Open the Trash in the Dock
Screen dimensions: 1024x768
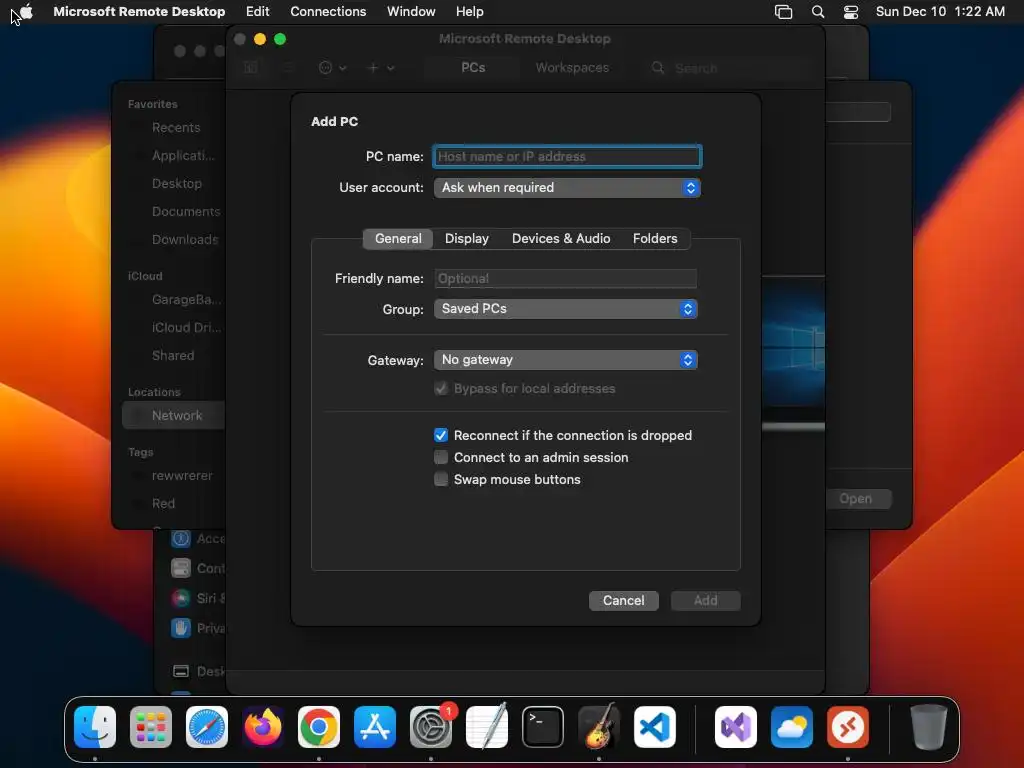click(929, 727)
